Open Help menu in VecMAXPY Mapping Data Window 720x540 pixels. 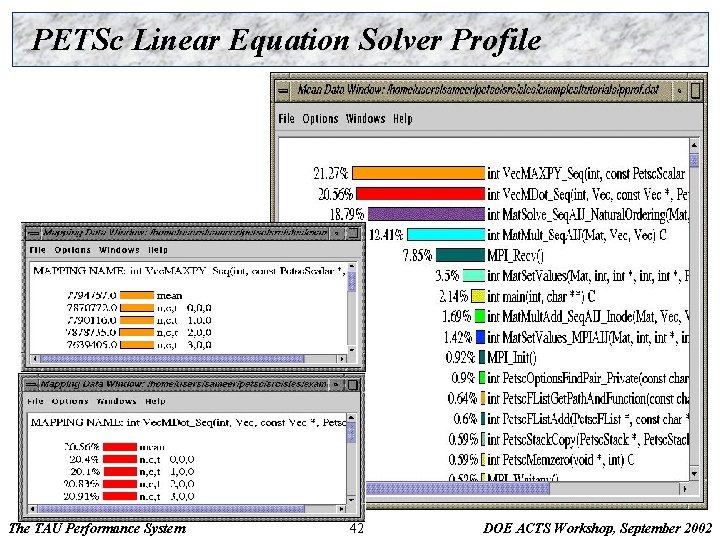[158, 250]
